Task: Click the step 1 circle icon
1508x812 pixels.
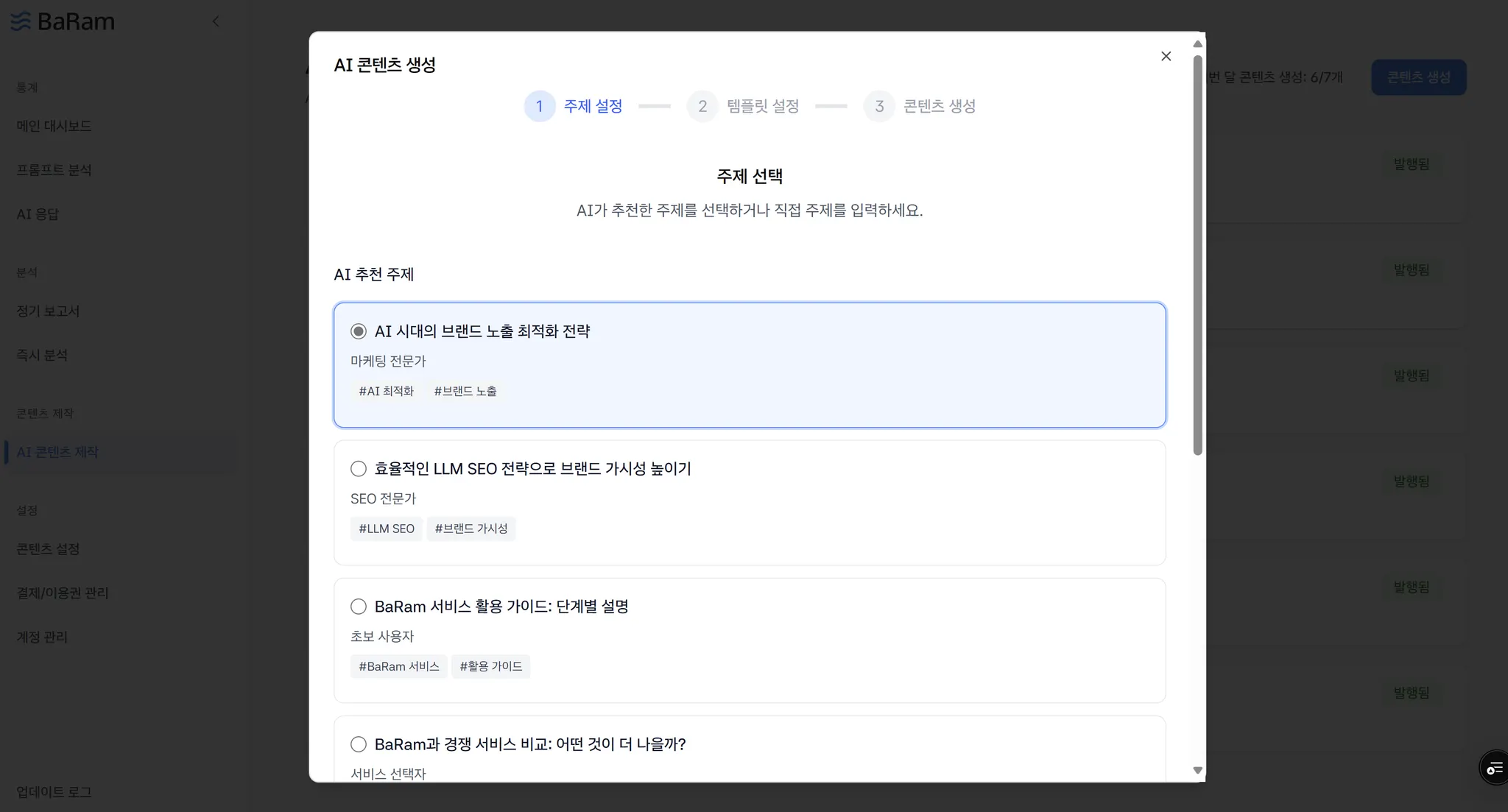Action: coord(540,107)
